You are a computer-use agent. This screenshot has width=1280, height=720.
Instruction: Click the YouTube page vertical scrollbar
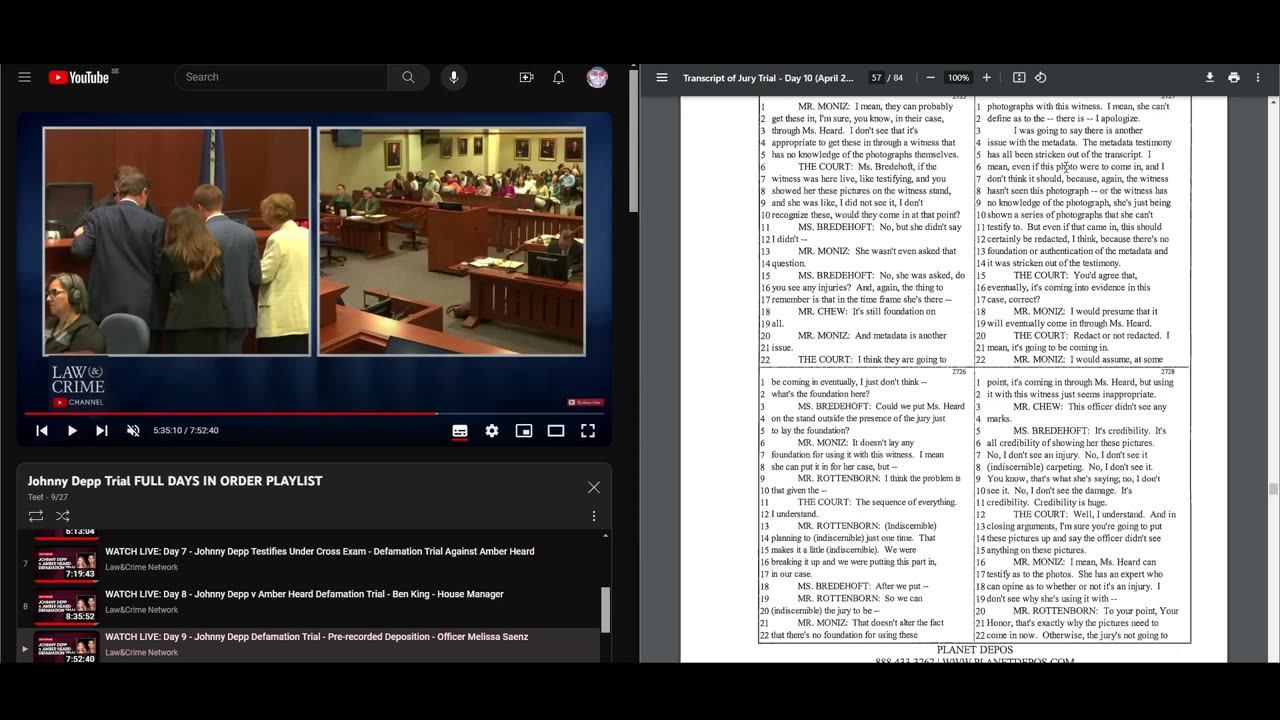(x=632, y=140)
